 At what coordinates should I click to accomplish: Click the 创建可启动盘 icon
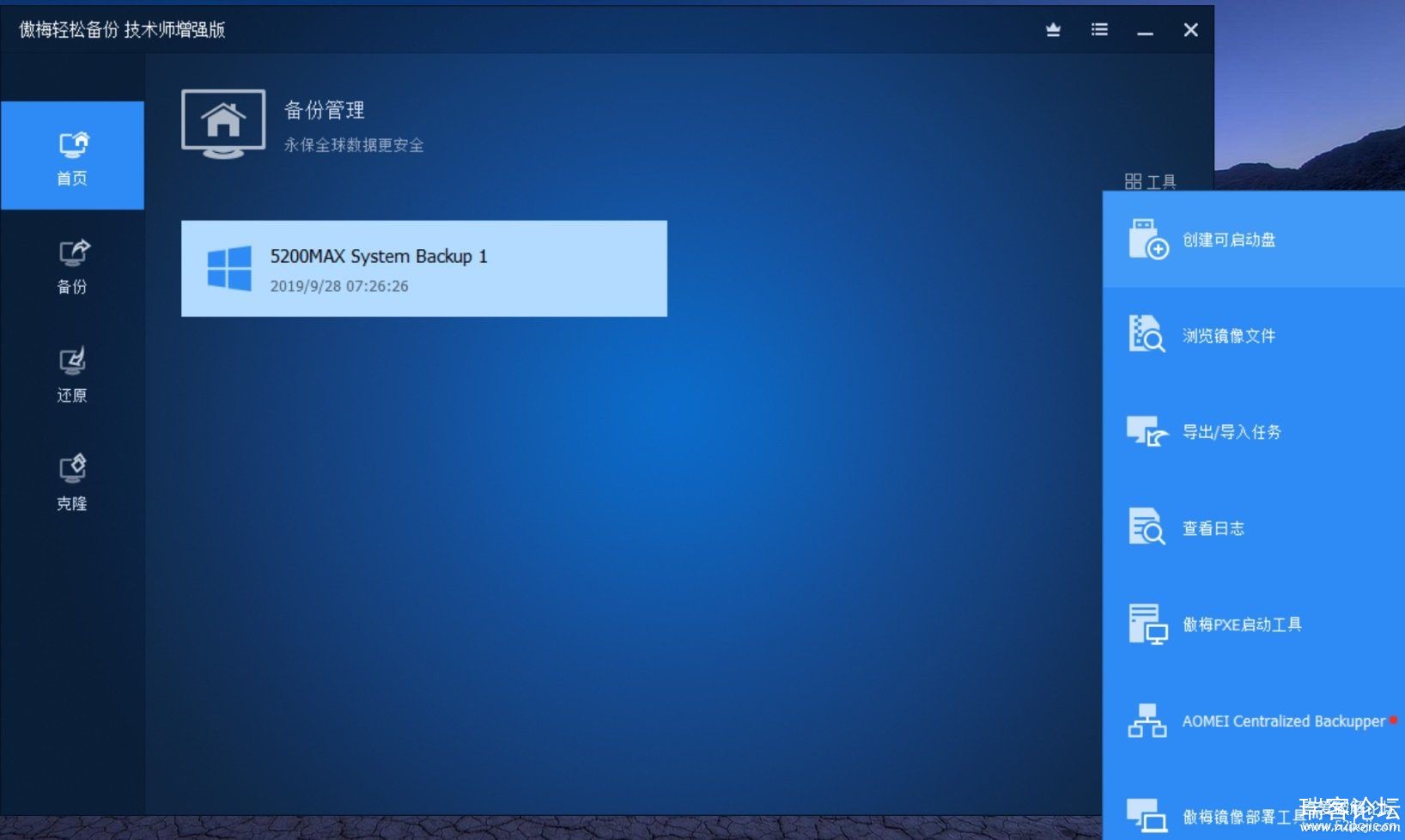[1148, 240]
